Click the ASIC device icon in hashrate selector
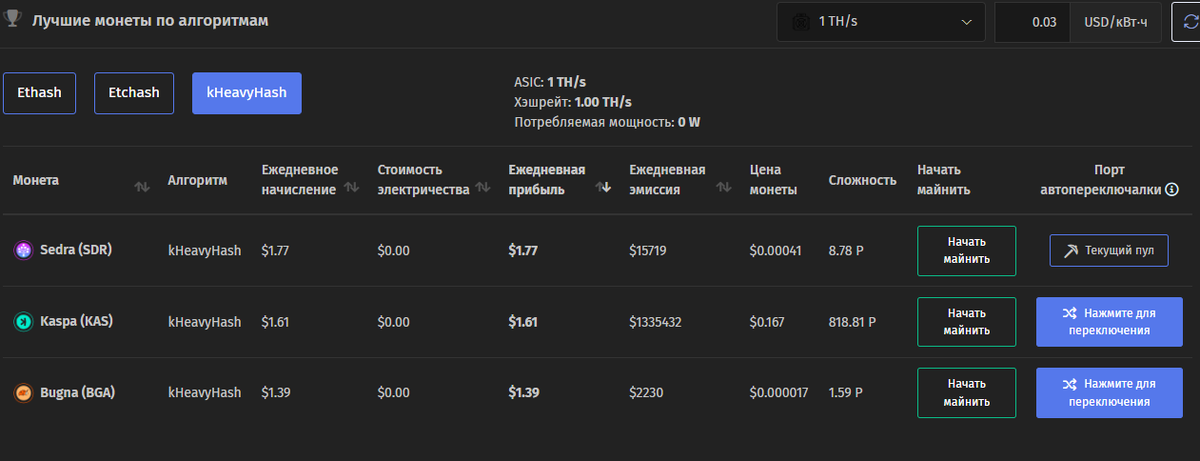This screenshot has width=1200, height=461. click(800, 21)
